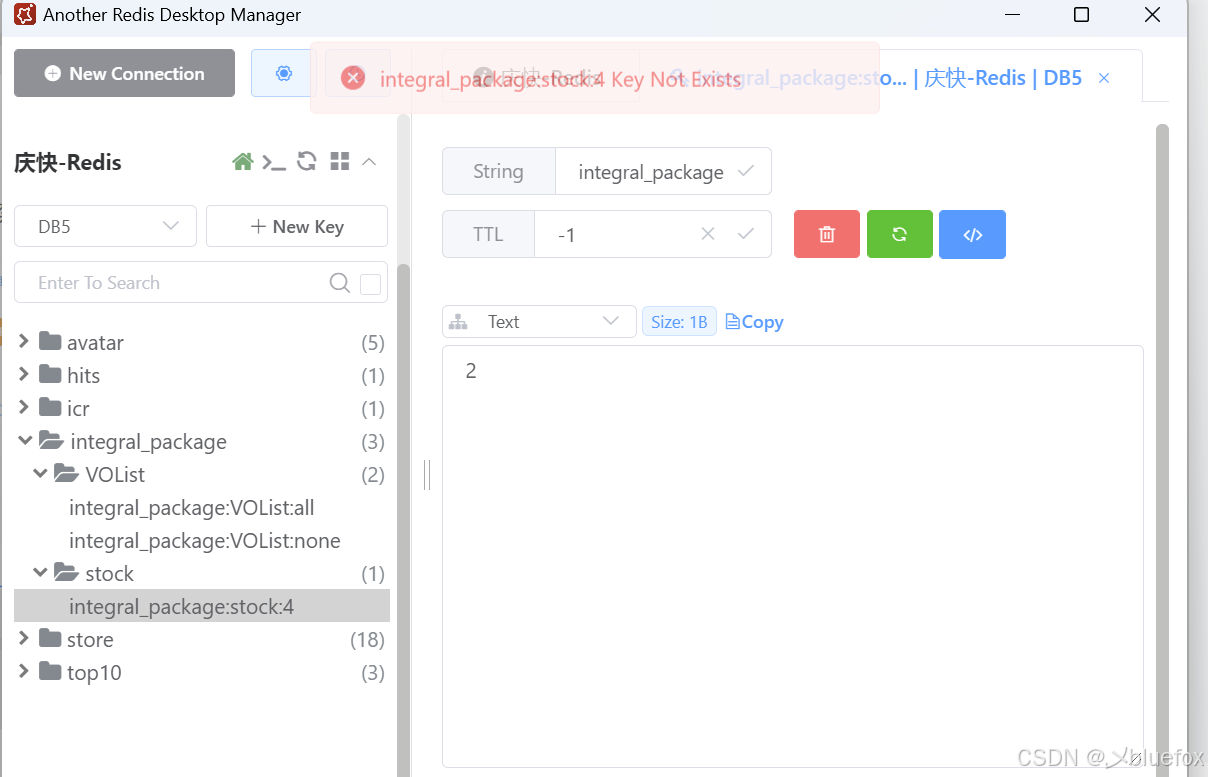Collapse the 庆快-Redis connection panel

[x=369, y=162]
